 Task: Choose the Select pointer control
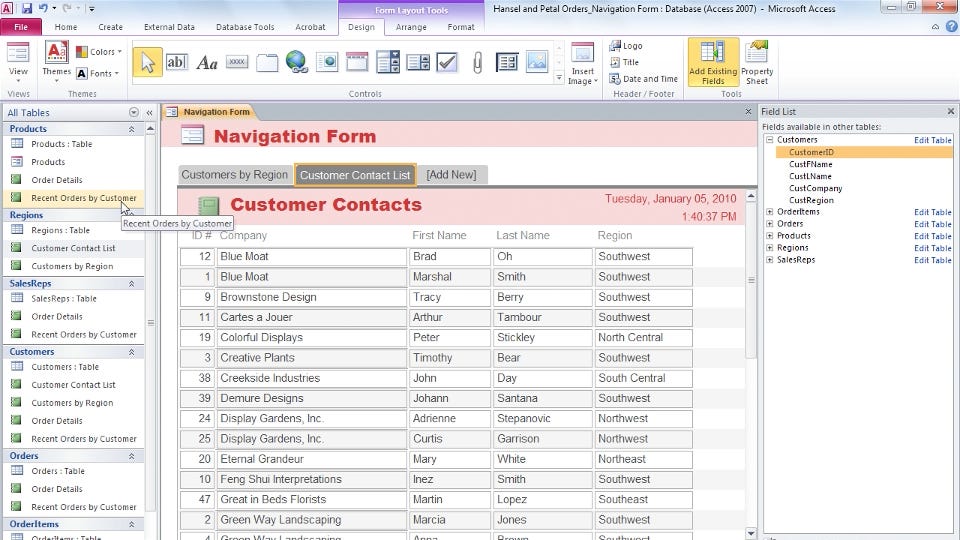(x=148, y=62)
